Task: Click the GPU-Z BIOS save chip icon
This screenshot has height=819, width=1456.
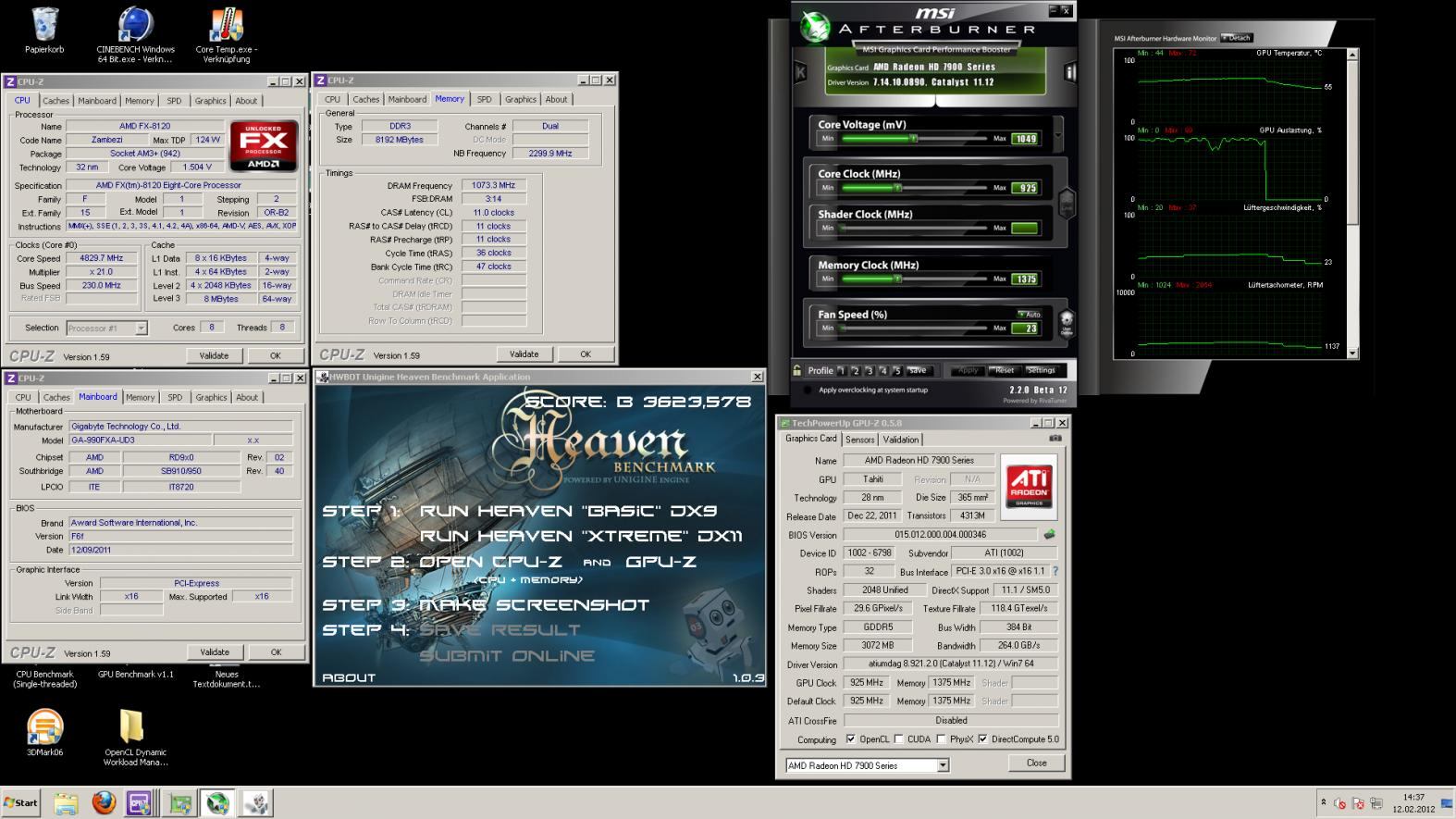Action: point(1049,534)
